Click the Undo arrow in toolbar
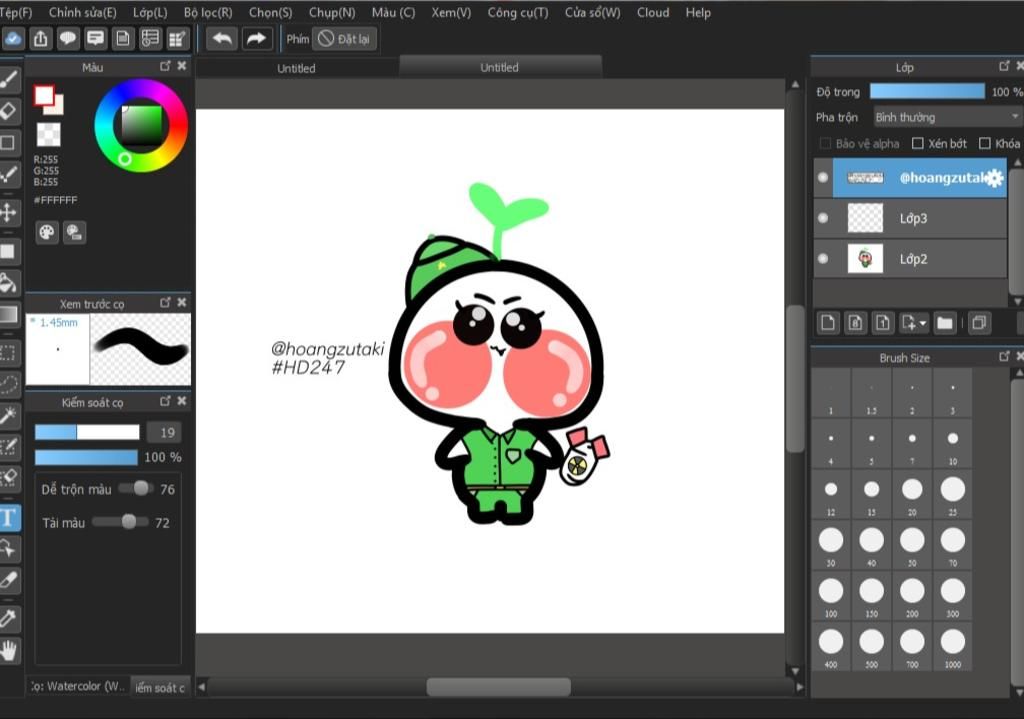The width and height of the screenshot is (1024, 719). (x=222, y=39)
